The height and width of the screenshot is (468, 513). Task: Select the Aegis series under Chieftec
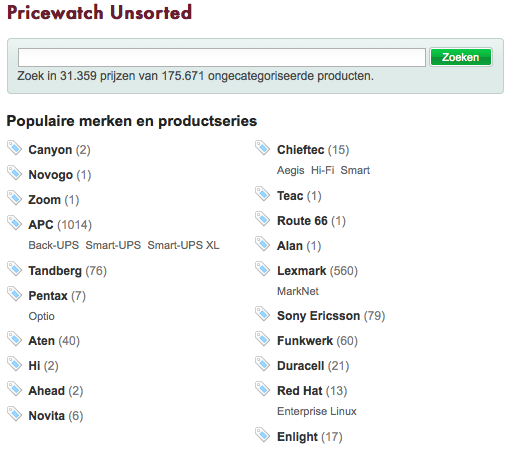pos(291,170)
